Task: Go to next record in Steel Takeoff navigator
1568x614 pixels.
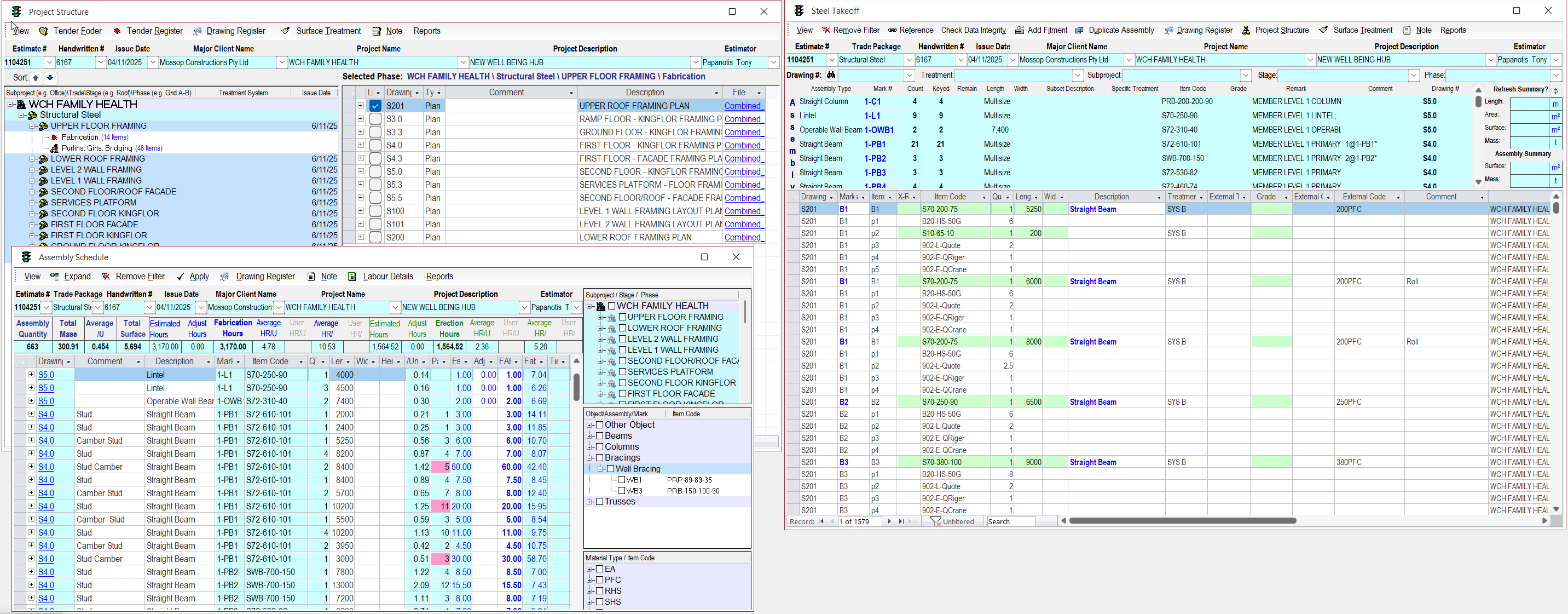Action: (x=889, y=521)
